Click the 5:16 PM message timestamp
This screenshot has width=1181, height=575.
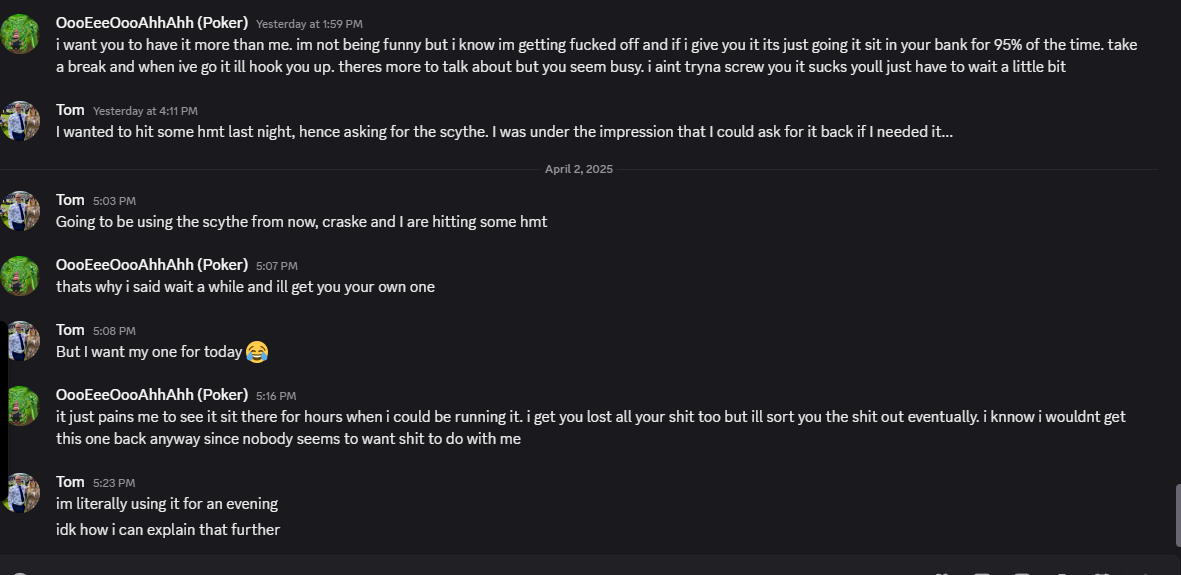[x=276, y=395]
